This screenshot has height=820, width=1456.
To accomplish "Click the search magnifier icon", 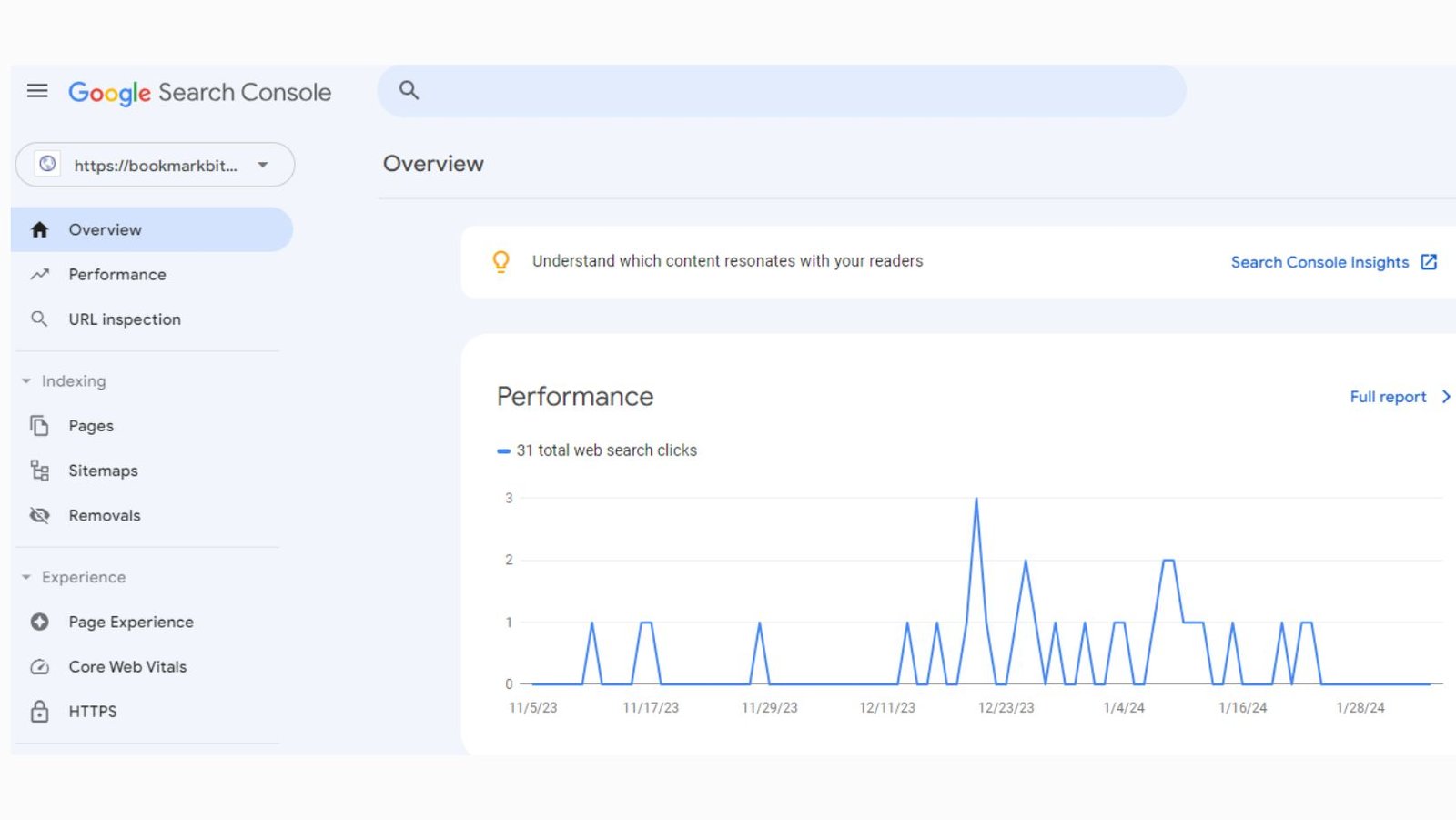I will tap(409, 90).
